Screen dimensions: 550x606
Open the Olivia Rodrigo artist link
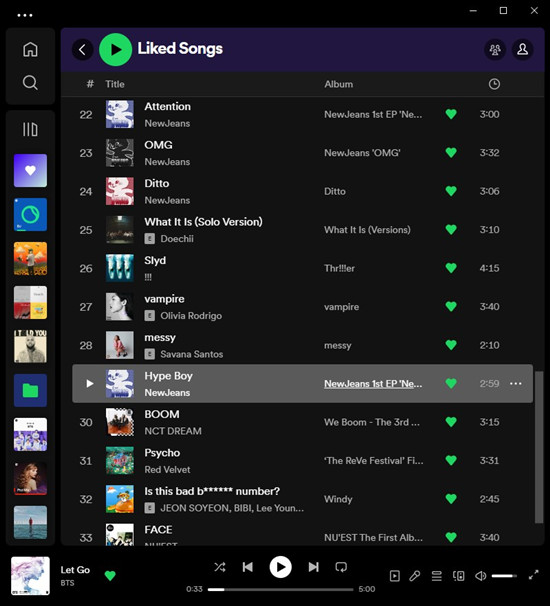point(191,316)
